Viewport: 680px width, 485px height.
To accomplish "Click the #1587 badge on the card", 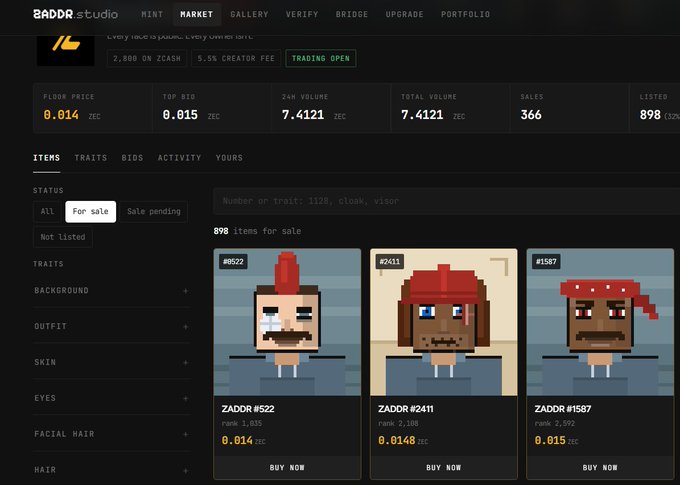I will pyautogui.click(x=546, y=262).
